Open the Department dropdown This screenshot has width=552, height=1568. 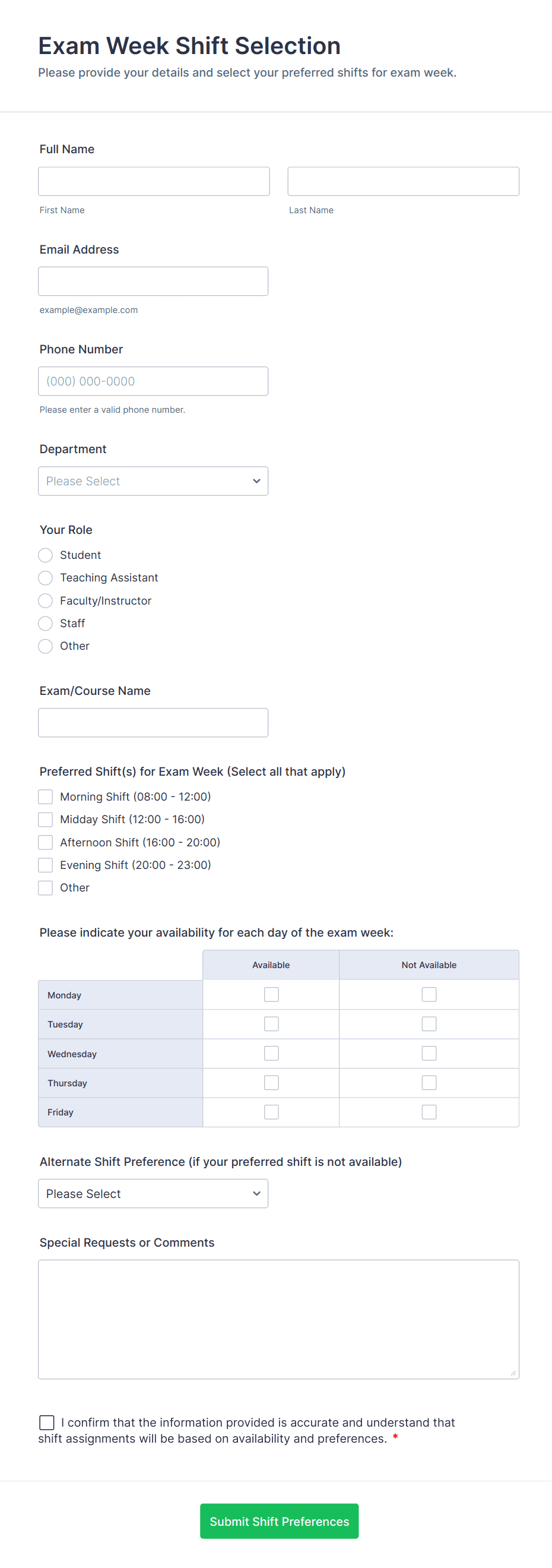(153, 481)
